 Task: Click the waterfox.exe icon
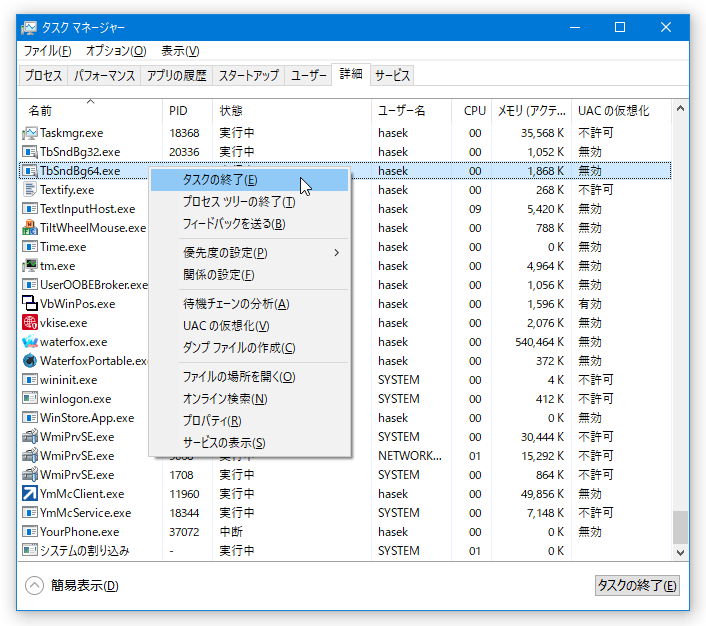tap(30, 342)
